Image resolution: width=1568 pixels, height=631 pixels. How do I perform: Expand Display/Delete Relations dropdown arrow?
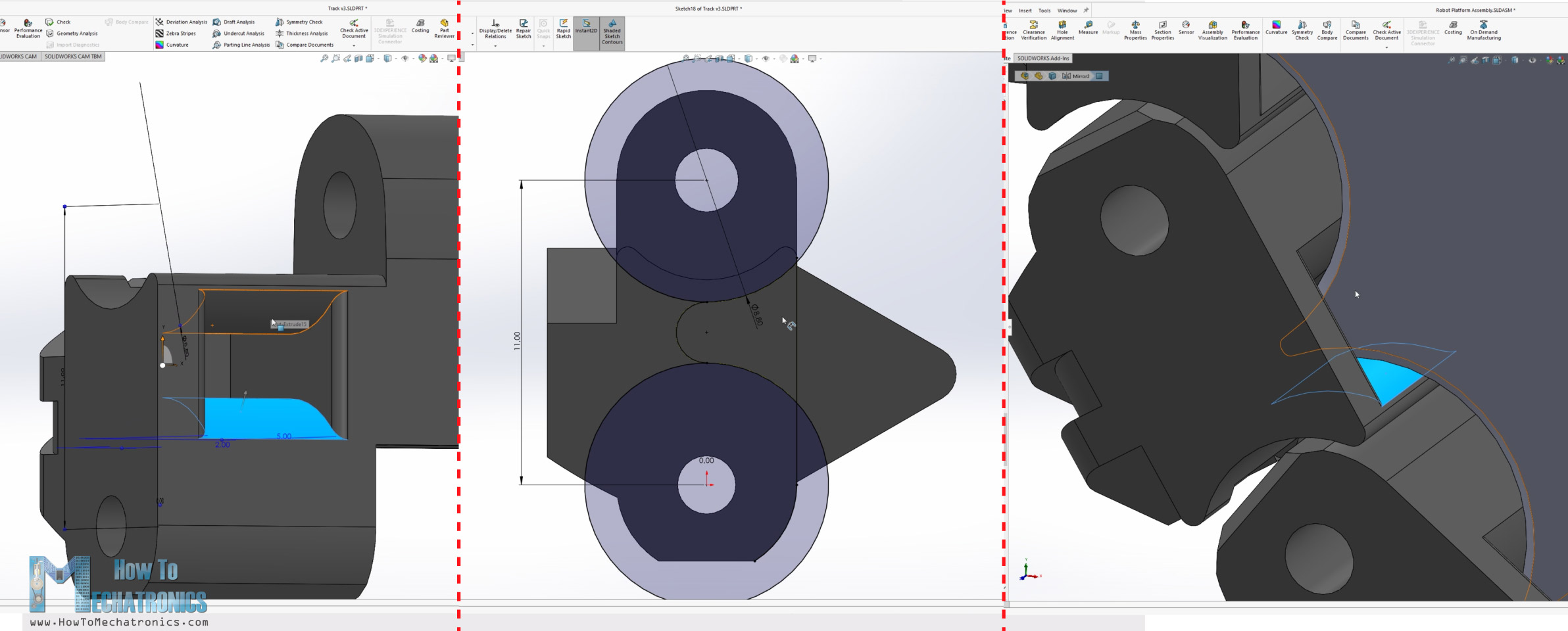[x=495, y=46]
